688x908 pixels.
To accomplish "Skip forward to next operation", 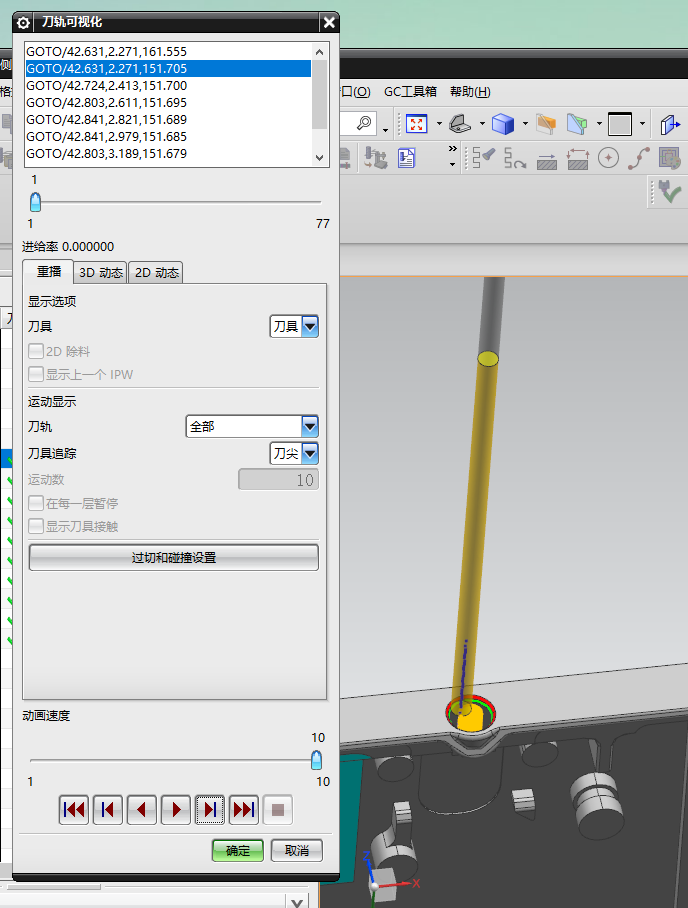I will click(244, 810).
